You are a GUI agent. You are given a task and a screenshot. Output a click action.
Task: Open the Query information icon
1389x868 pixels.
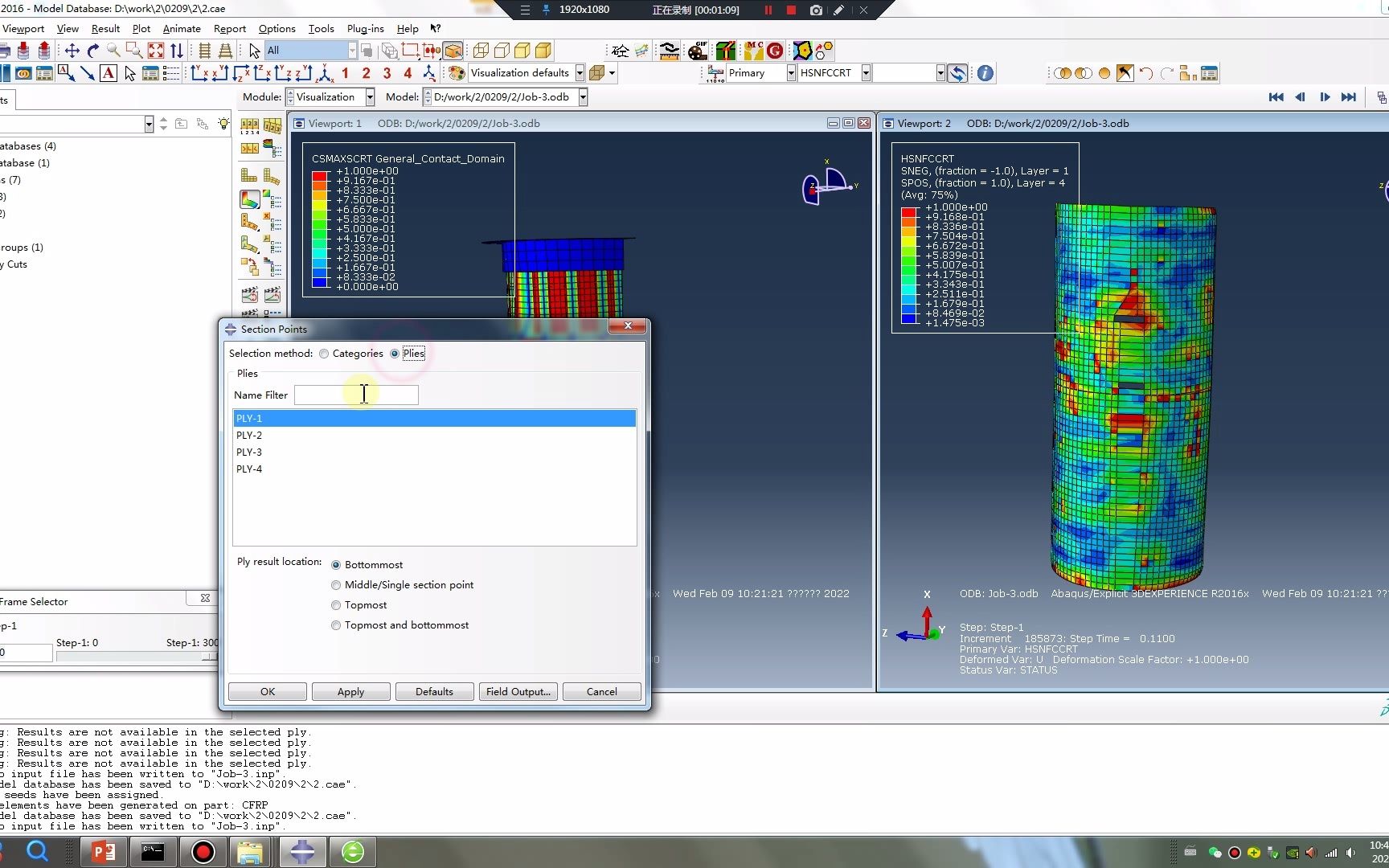(x=985, y=73)
